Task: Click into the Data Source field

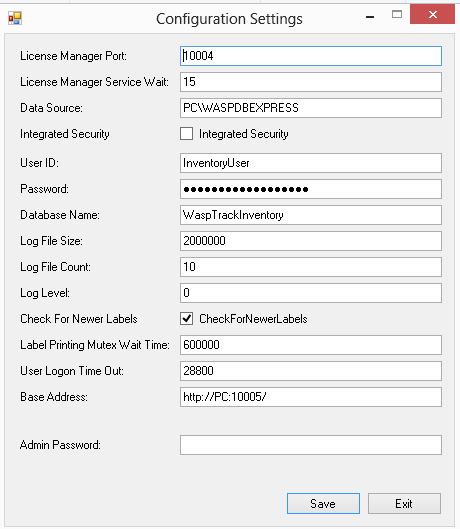Action: tap(310, 108)
